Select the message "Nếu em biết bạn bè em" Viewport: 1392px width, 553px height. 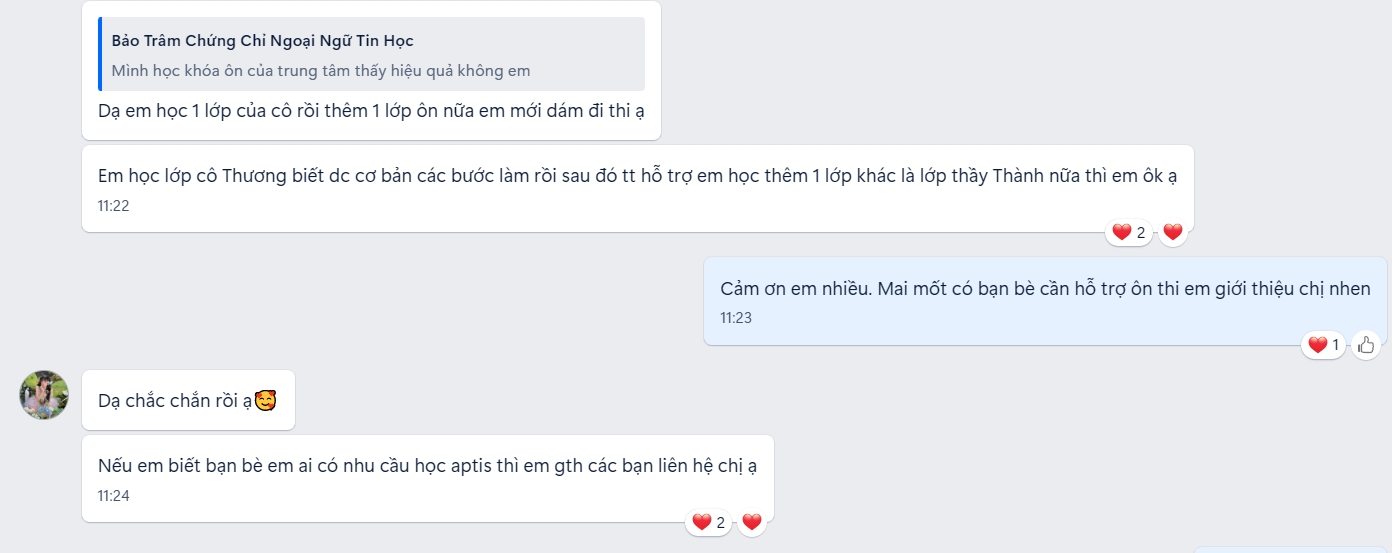[x=427, y=466]
